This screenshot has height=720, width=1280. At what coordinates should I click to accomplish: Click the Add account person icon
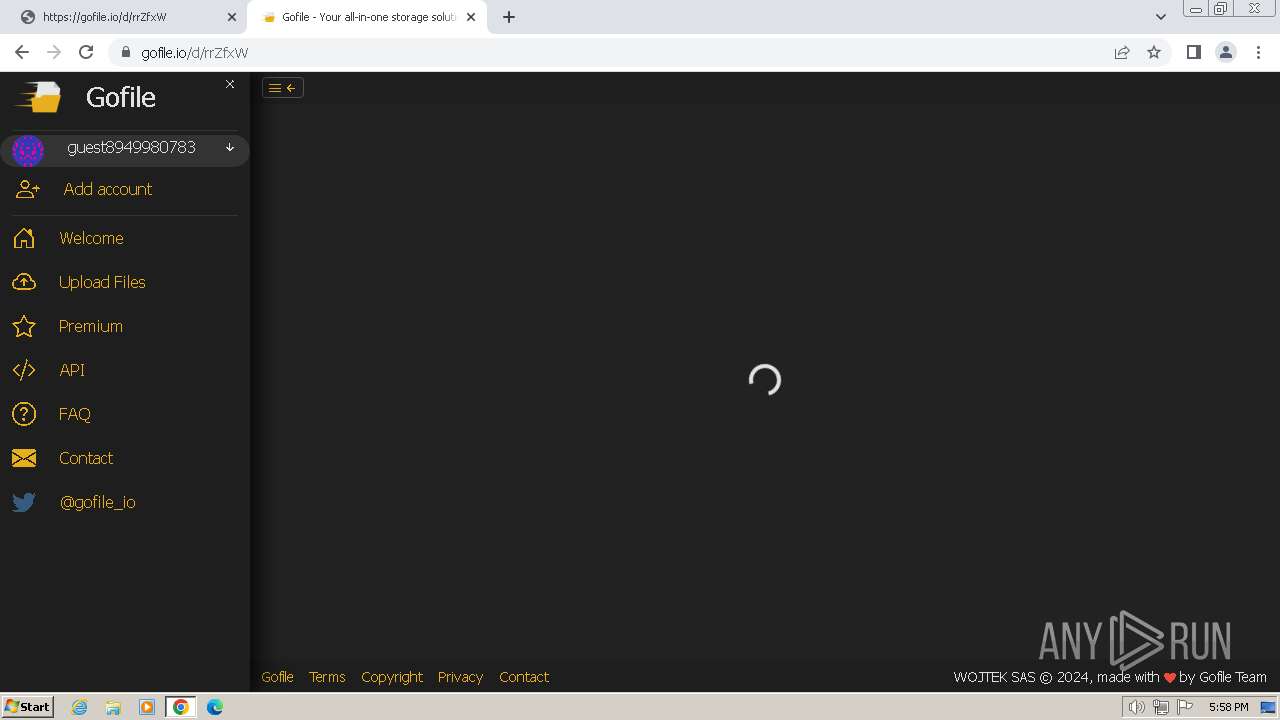tap(28, 189)
